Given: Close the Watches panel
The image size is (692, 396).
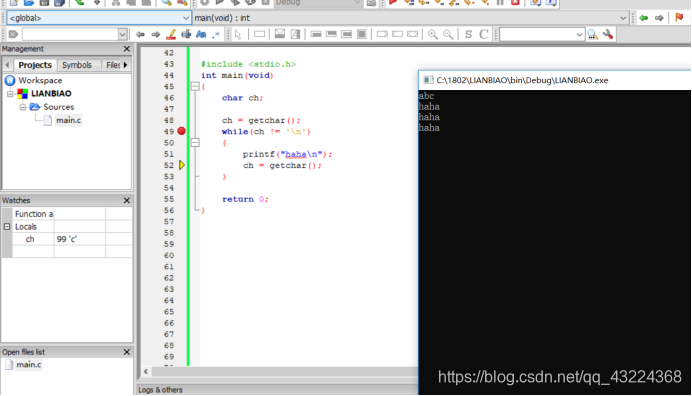Looking at the screenshot, I should [127, 200].
